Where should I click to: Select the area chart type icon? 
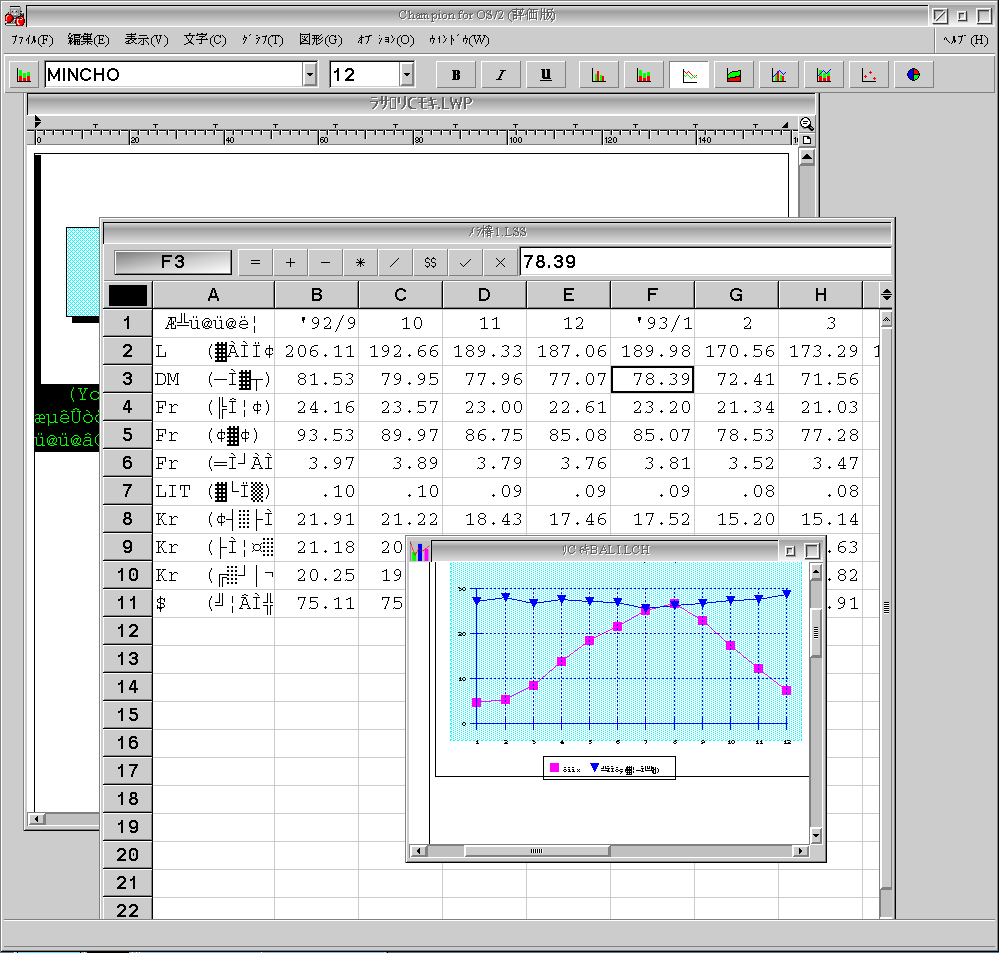coord(734,75)
